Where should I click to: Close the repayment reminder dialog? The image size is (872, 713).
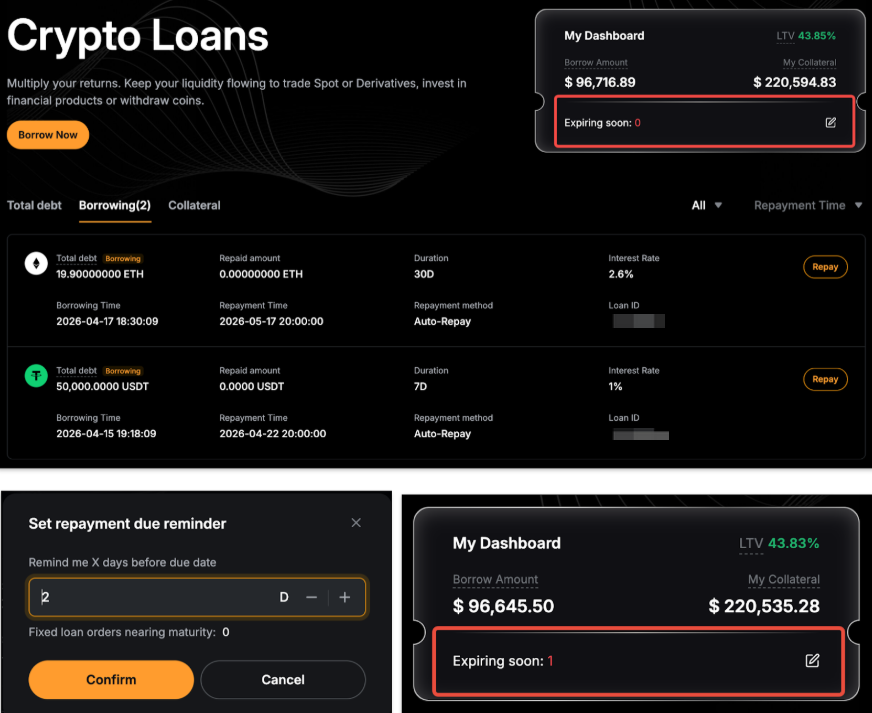tap(356, 523)
